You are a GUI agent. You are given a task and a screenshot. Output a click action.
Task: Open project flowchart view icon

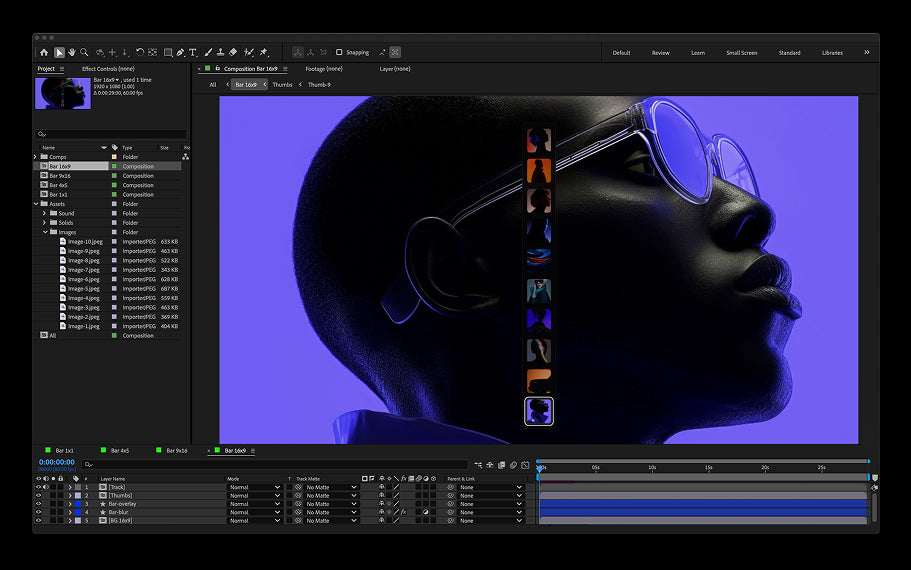tap(185, 157)
